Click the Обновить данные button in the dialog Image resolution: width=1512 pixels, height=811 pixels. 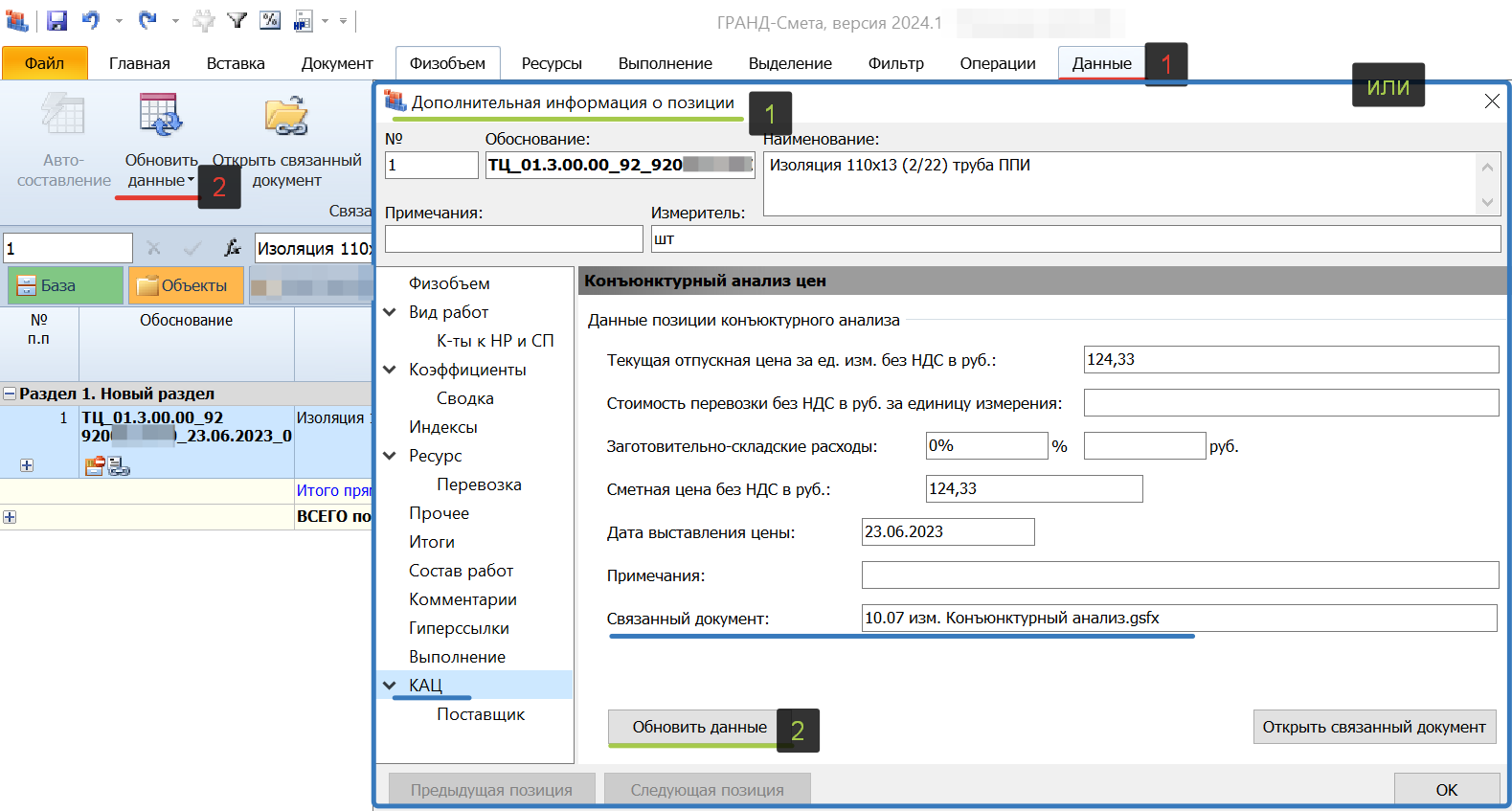tap(699, 728)
